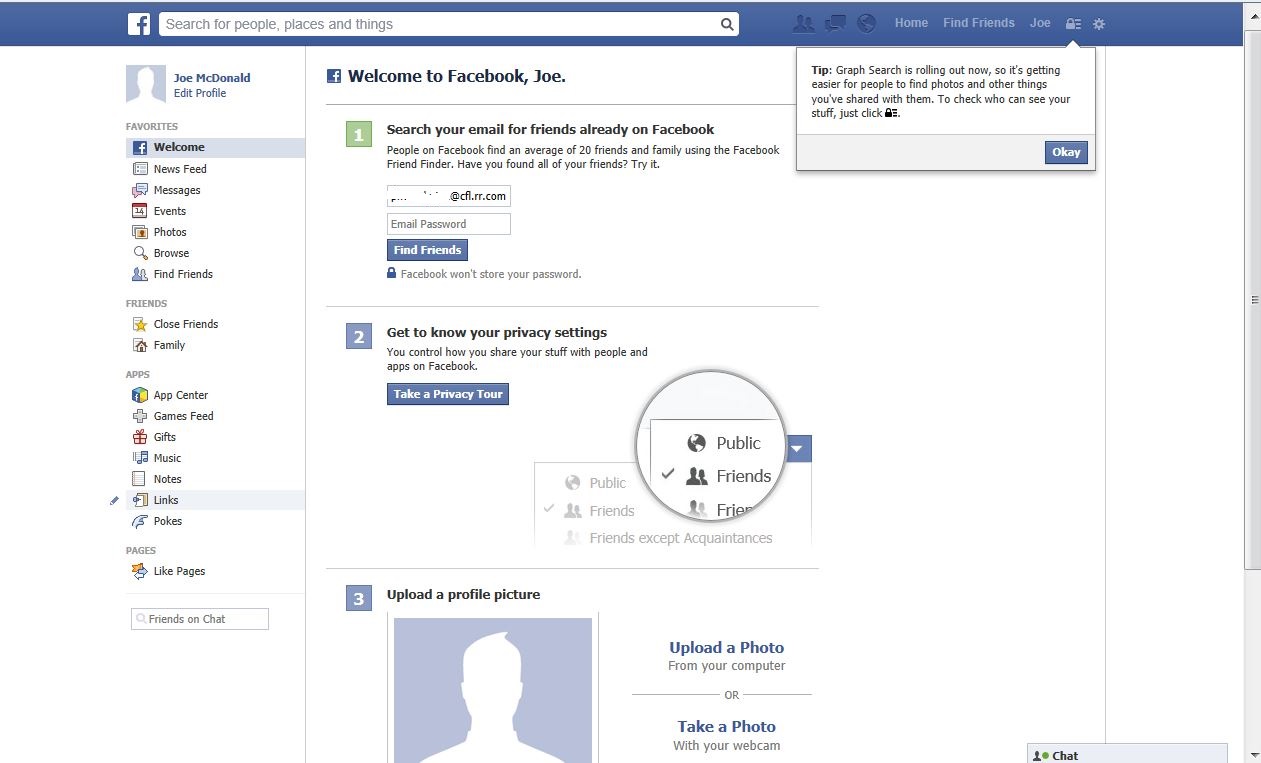
Task: Open the Messages icon in top bar
Action: tap(835, 23)
